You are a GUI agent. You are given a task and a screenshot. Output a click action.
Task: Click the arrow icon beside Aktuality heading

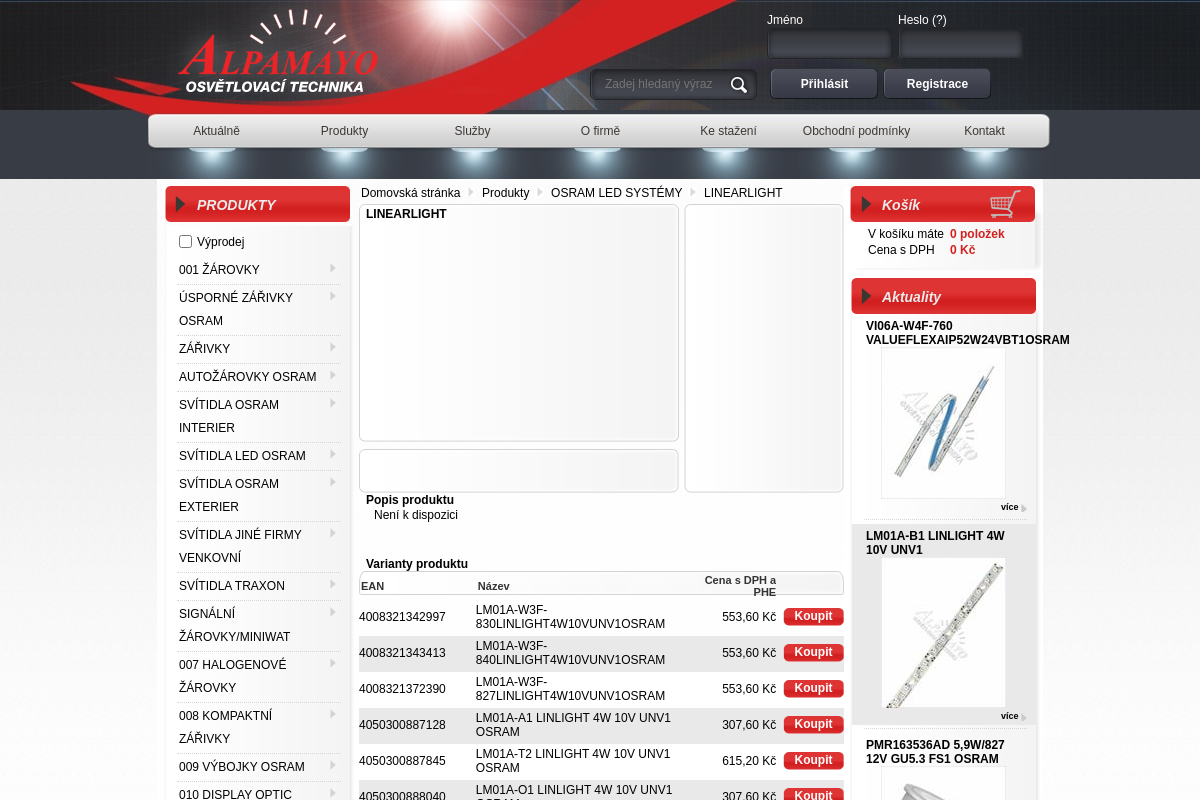[x=866, y=296]
